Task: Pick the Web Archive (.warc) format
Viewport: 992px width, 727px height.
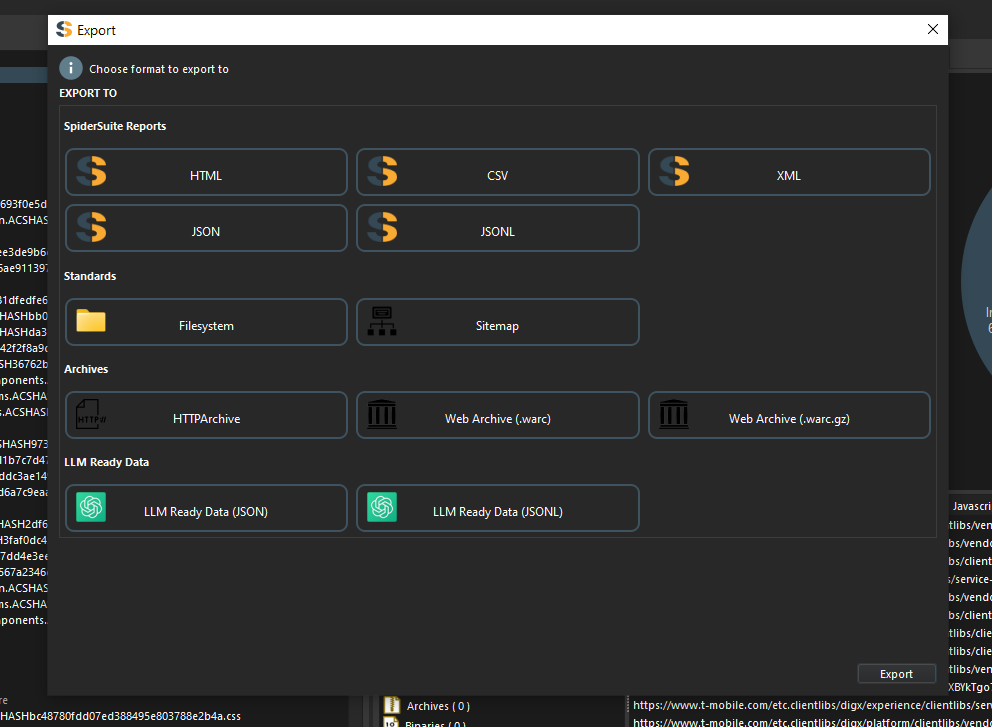Action: point(498,415)
